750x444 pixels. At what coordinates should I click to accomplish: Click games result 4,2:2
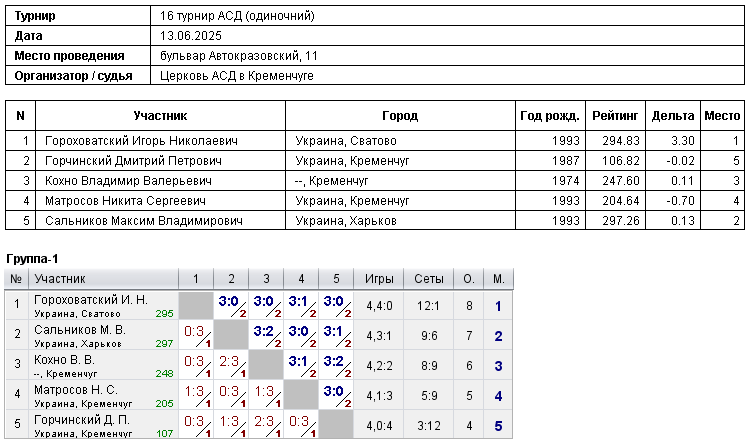379,366
